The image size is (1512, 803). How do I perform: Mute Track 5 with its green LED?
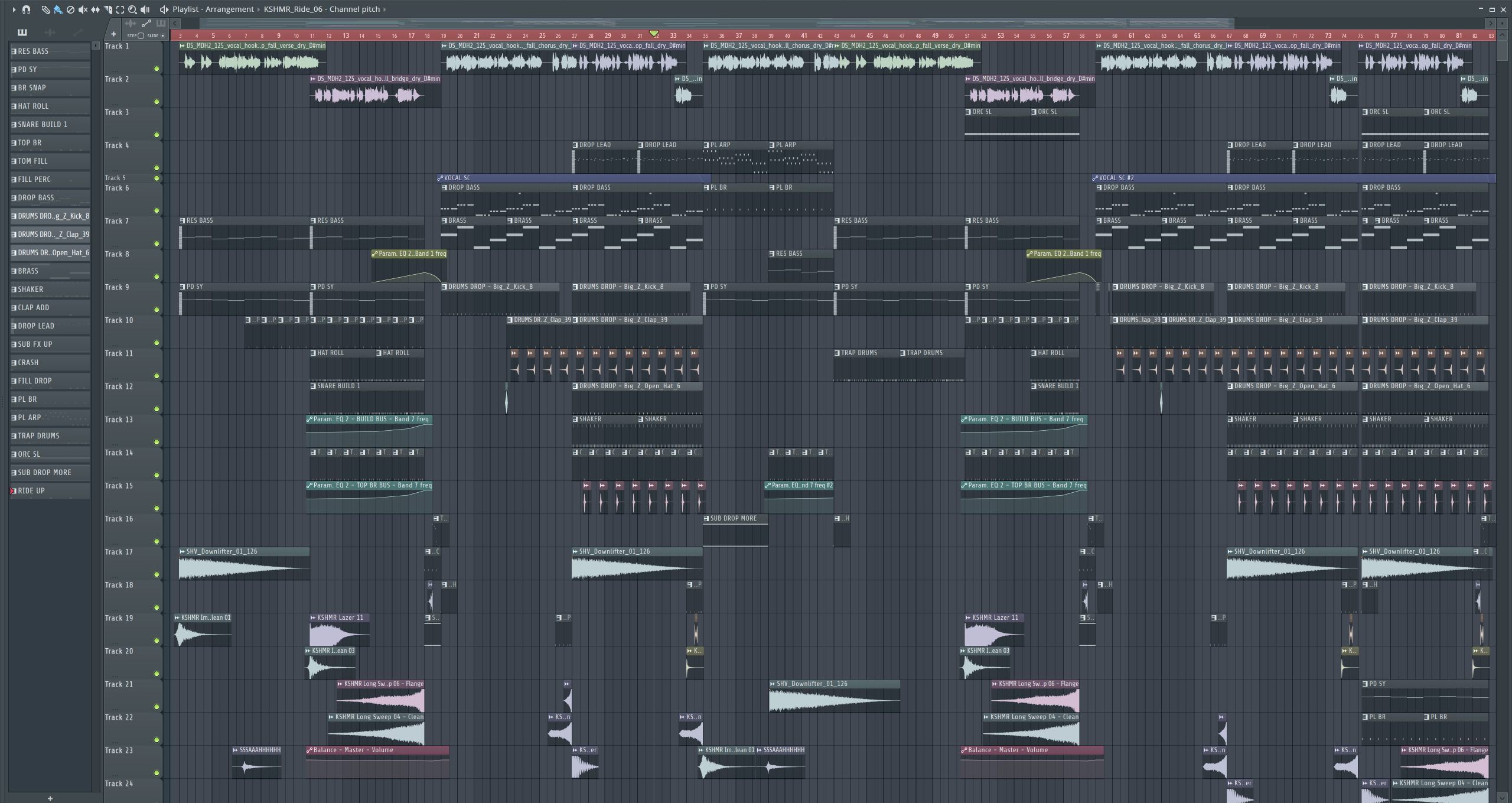tap(157, 178)
